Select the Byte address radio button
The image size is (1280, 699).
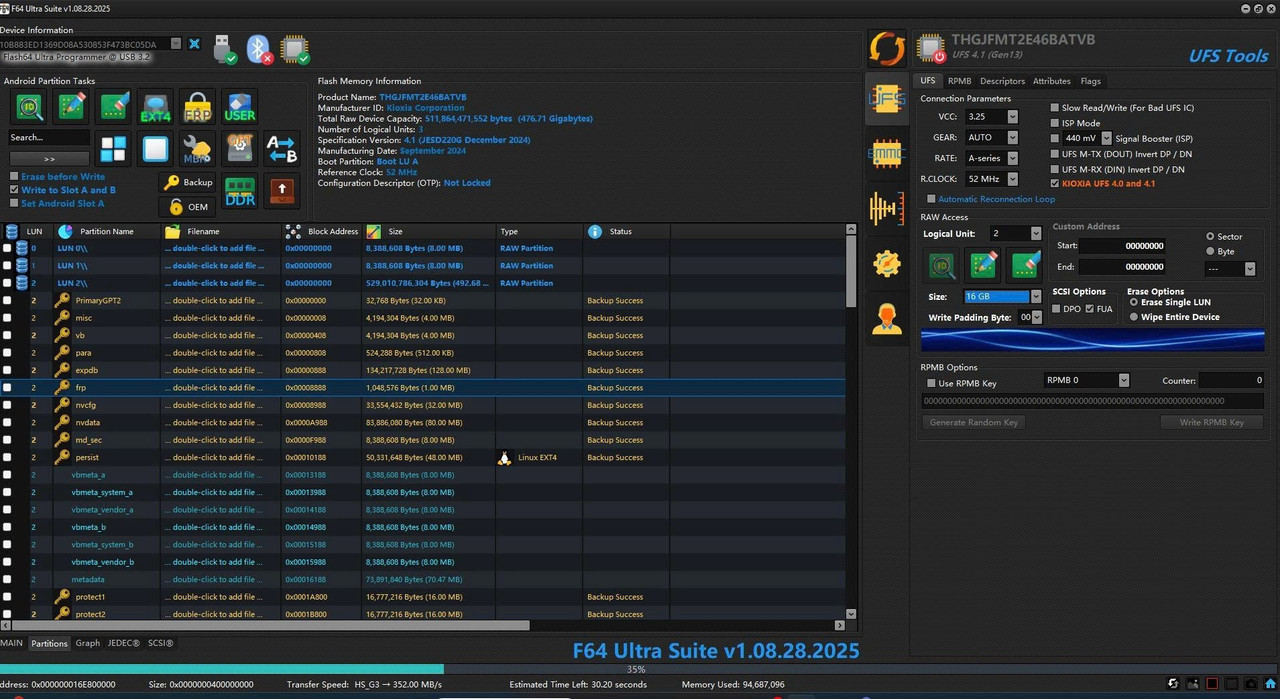click(x=1211, y=251)
